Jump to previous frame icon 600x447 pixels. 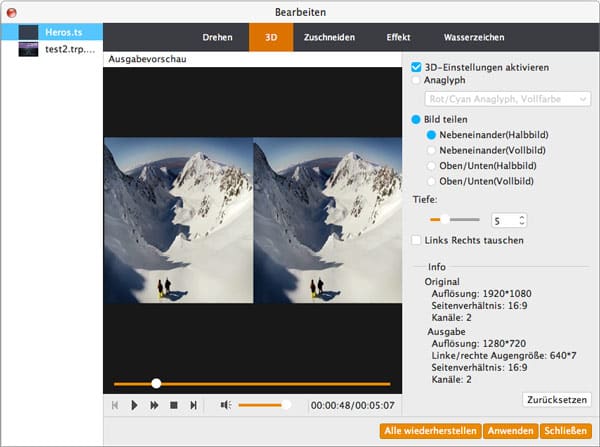click(115, 405)
